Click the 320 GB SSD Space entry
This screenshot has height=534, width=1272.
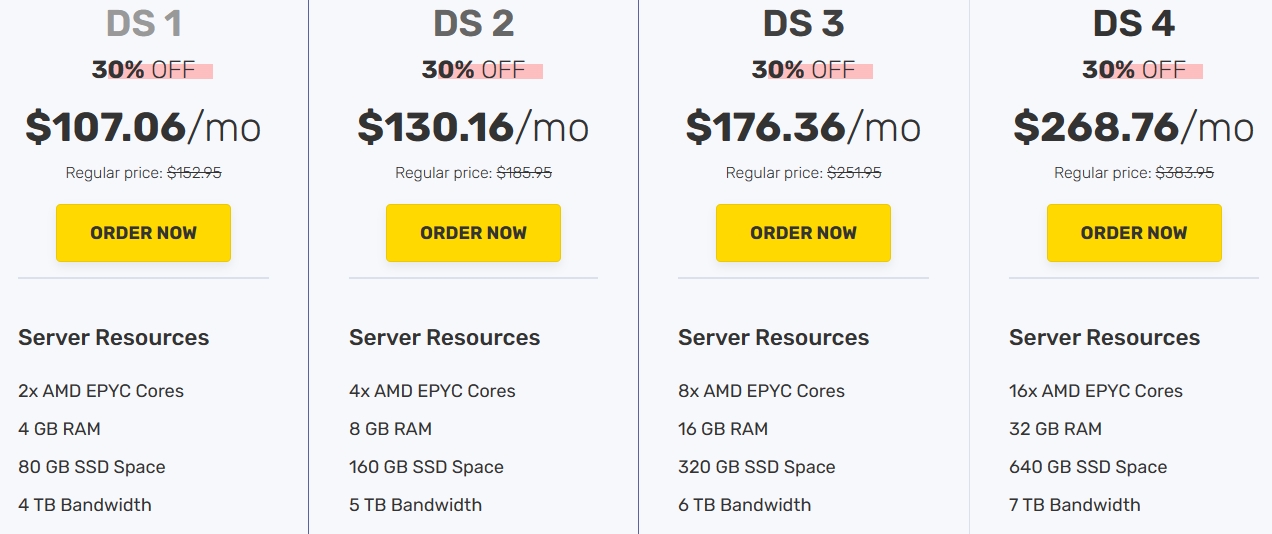[x=756, y=467]
